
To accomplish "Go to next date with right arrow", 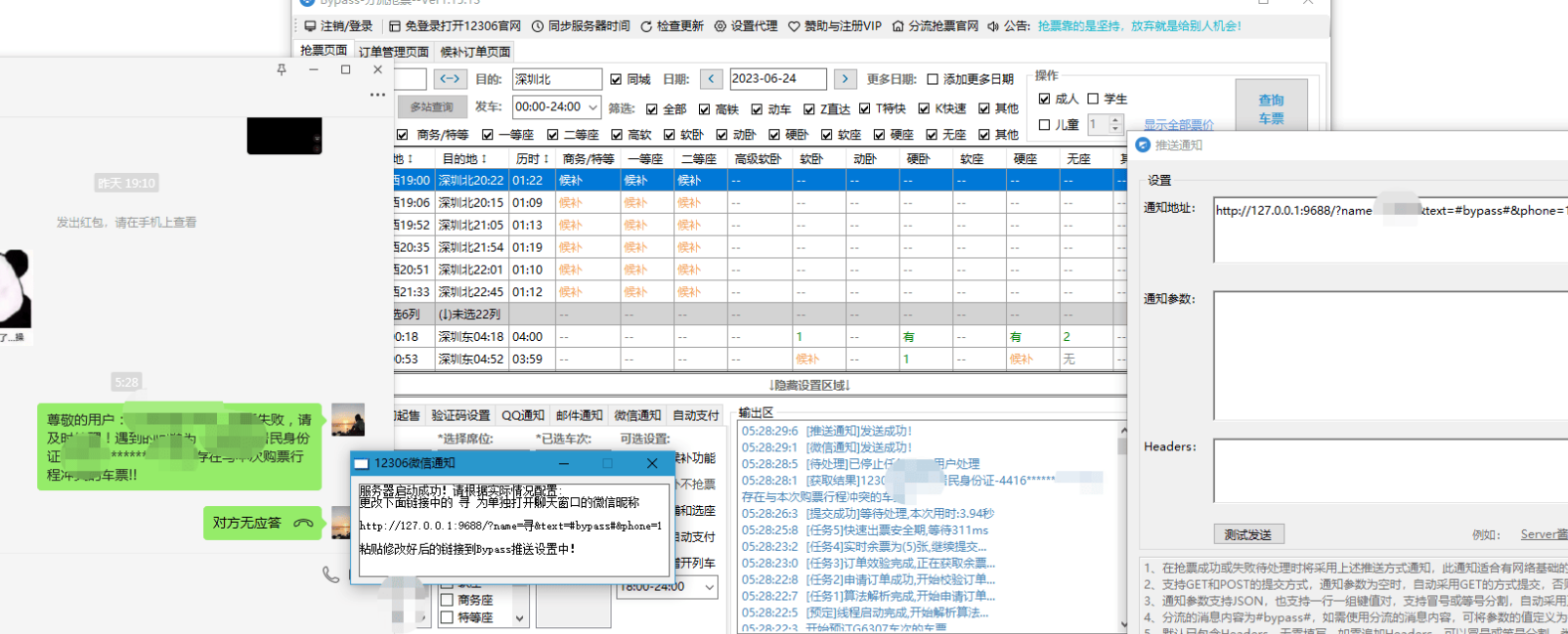I will click(x=845, y=79).
